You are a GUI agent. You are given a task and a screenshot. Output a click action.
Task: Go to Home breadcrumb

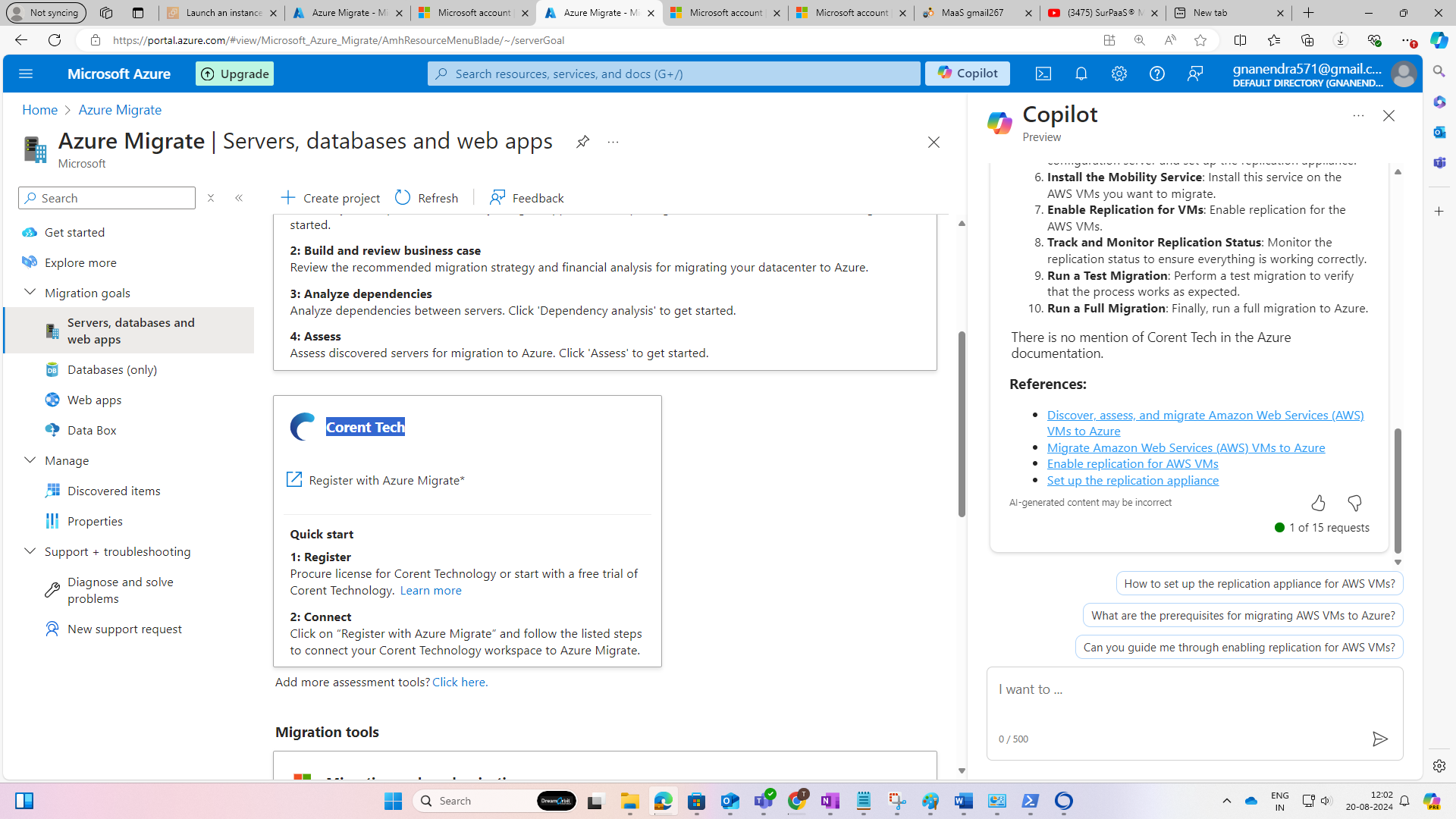point(39,110)
